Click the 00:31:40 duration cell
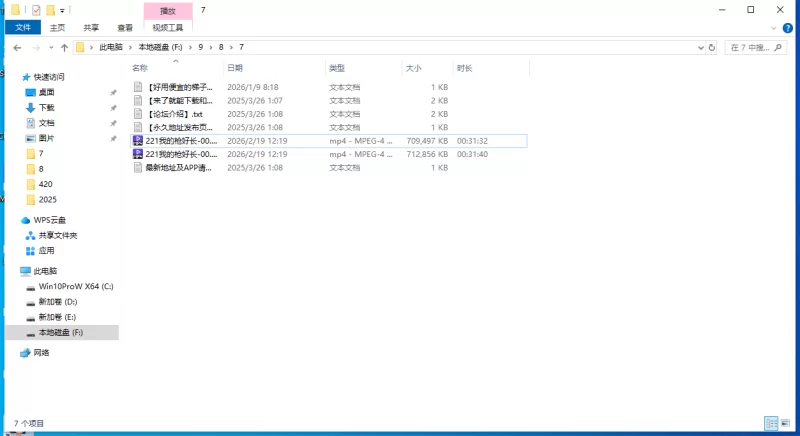Viewport: 800px width, 436px height. (x=472, y=154)
